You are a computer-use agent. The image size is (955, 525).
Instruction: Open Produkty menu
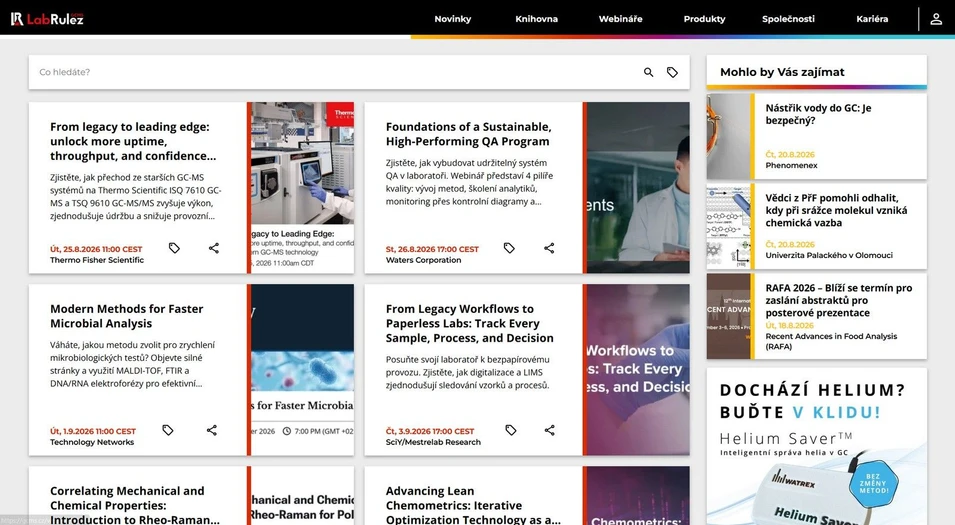point(704,19)
